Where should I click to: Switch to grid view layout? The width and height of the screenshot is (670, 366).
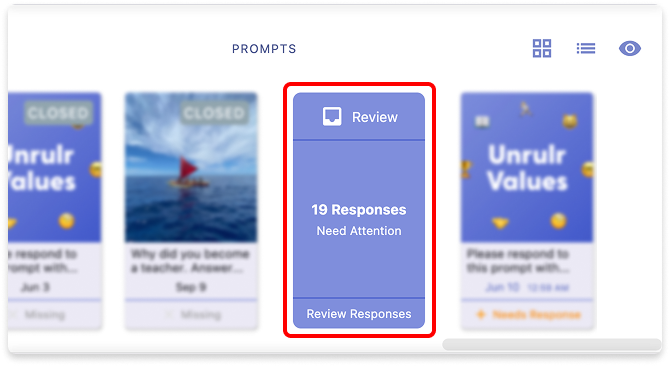tap(542, 48)
